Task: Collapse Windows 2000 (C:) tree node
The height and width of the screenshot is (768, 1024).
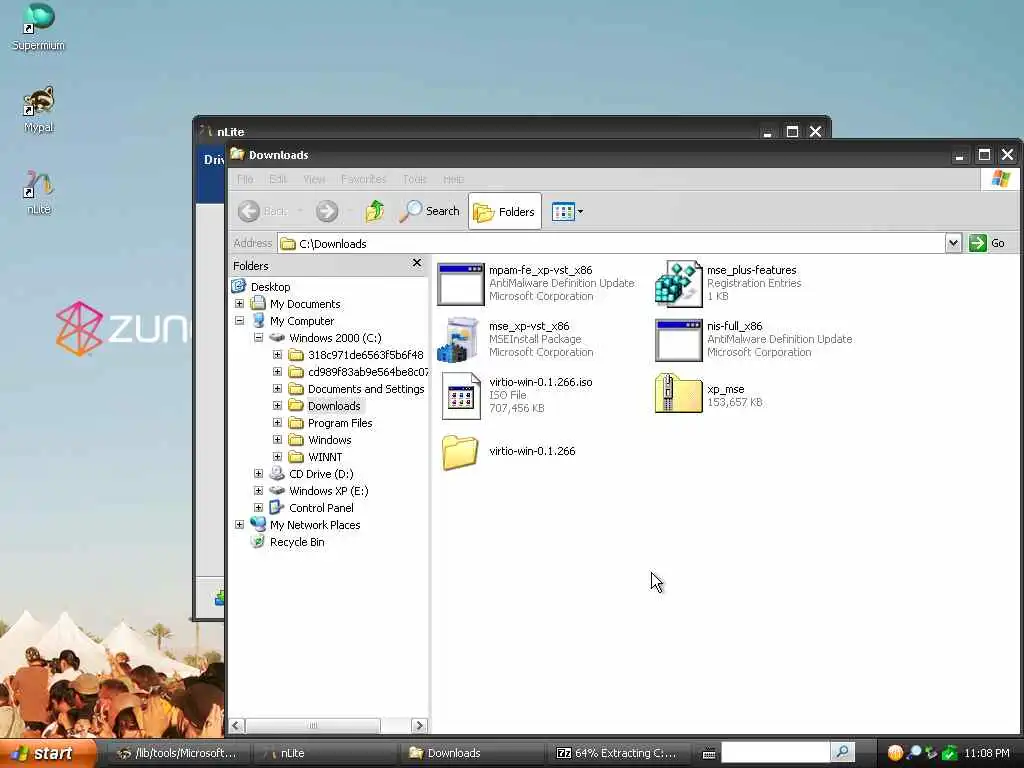Action: 259,338
